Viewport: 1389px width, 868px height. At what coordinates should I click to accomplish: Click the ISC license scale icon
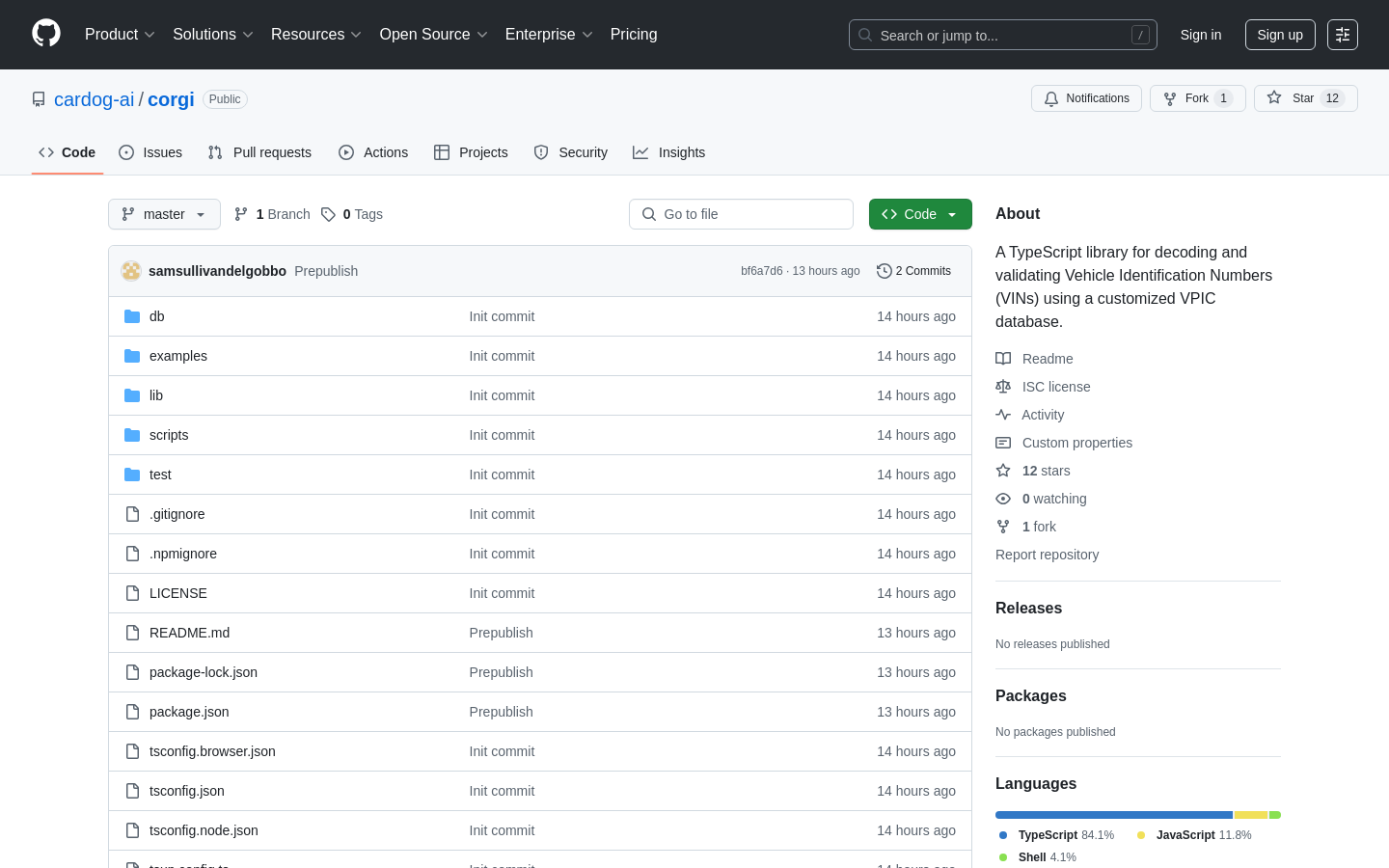point(1003,387)
